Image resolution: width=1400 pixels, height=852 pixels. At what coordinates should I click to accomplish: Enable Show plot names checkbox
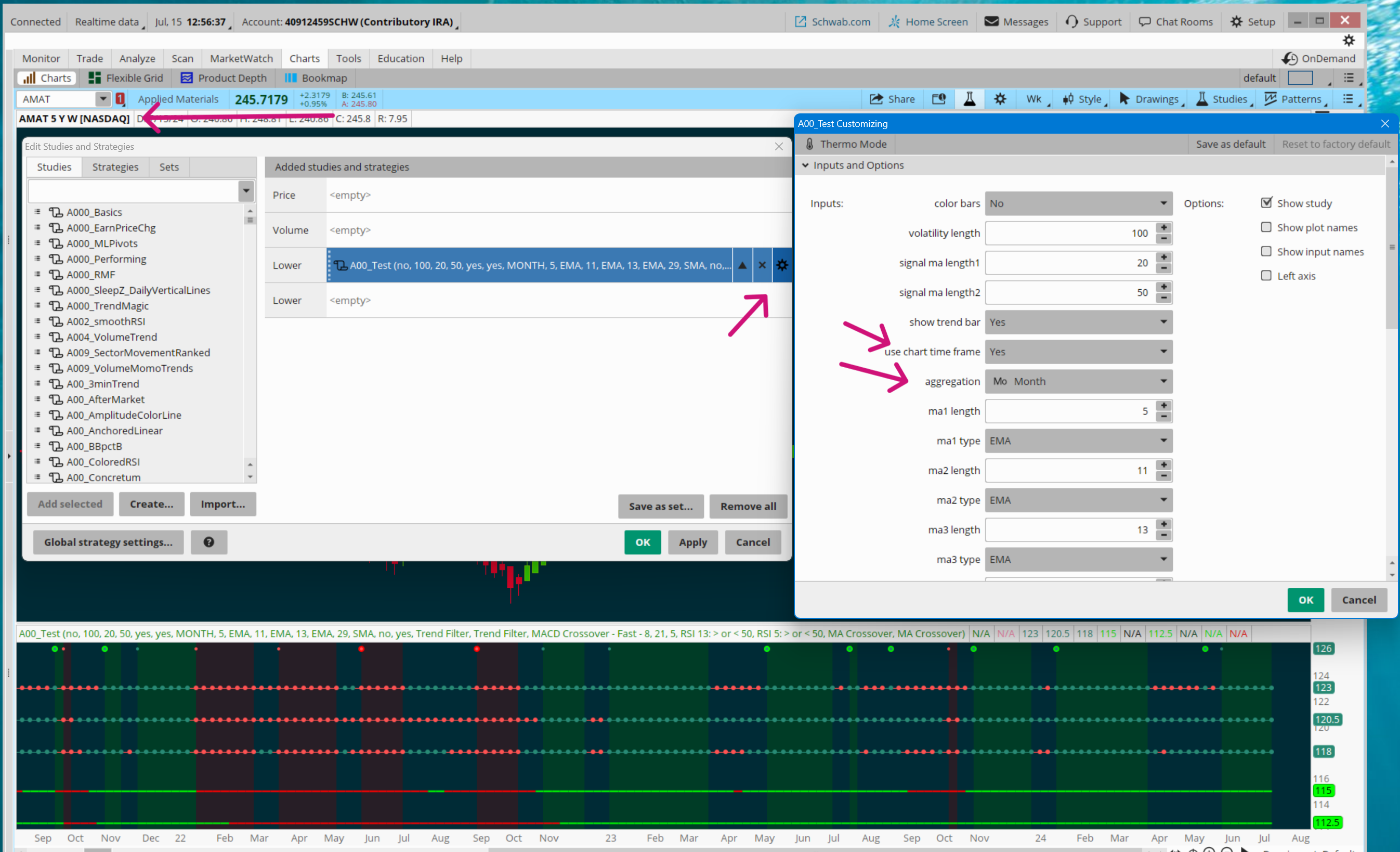(x=1266, y=227)
